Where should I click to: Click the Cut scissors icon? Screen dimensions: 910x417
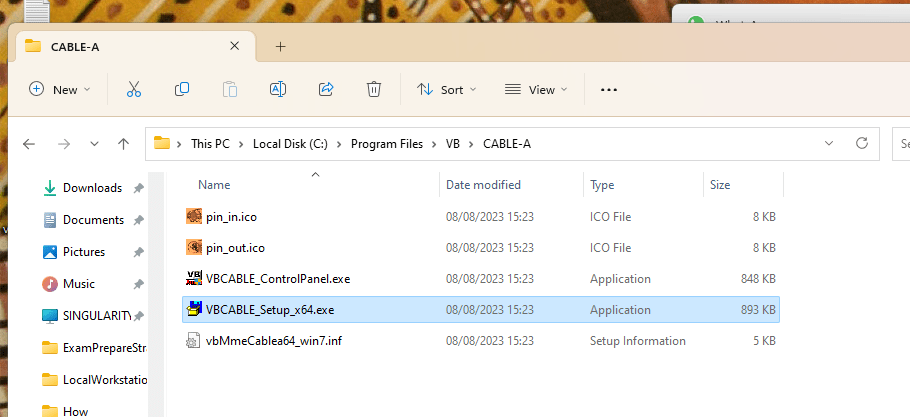[x=133, y=89]
